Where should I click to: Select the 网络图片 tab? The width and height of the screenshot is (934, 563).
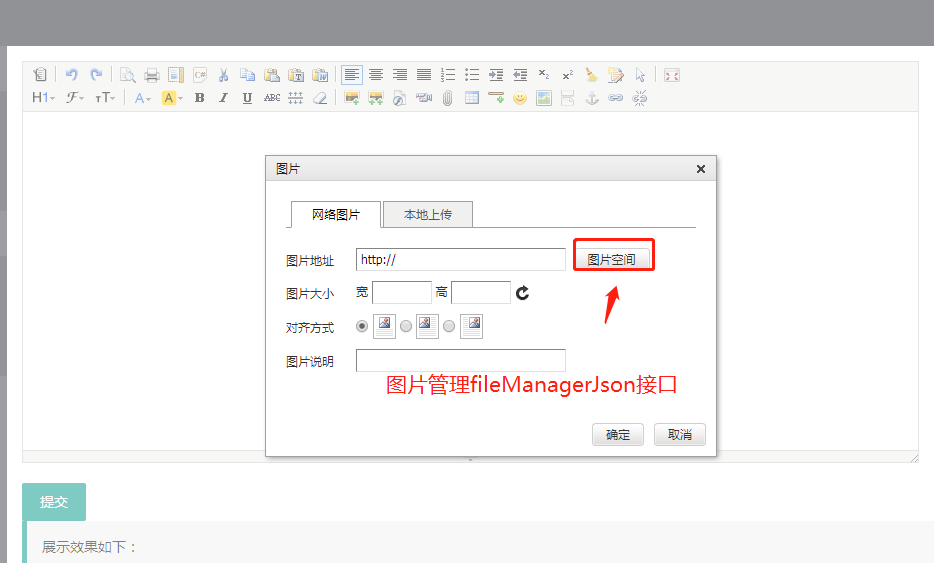tap(335, 215)
